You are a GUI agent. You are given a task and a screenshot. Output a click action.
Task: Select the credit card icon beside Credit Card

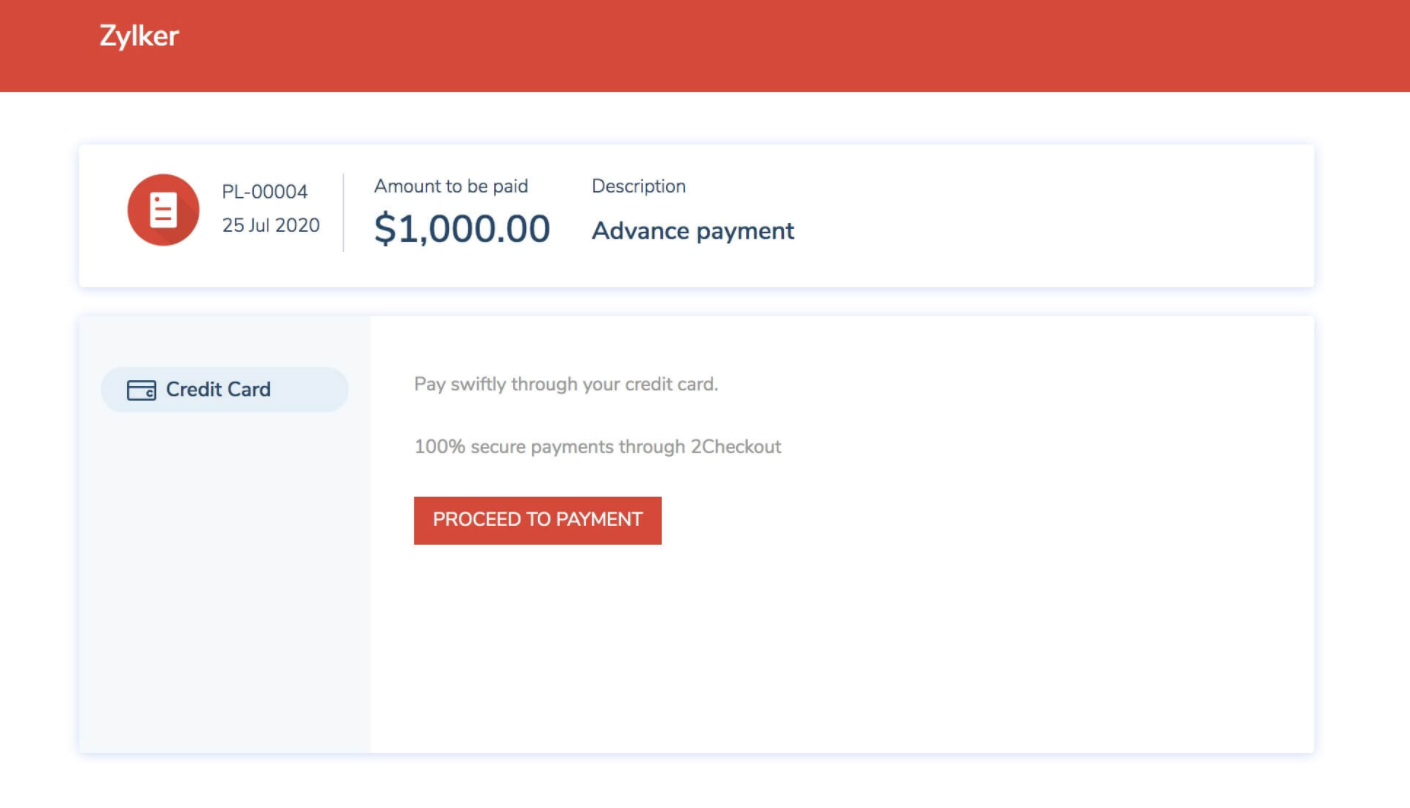[x=141, y=389]
